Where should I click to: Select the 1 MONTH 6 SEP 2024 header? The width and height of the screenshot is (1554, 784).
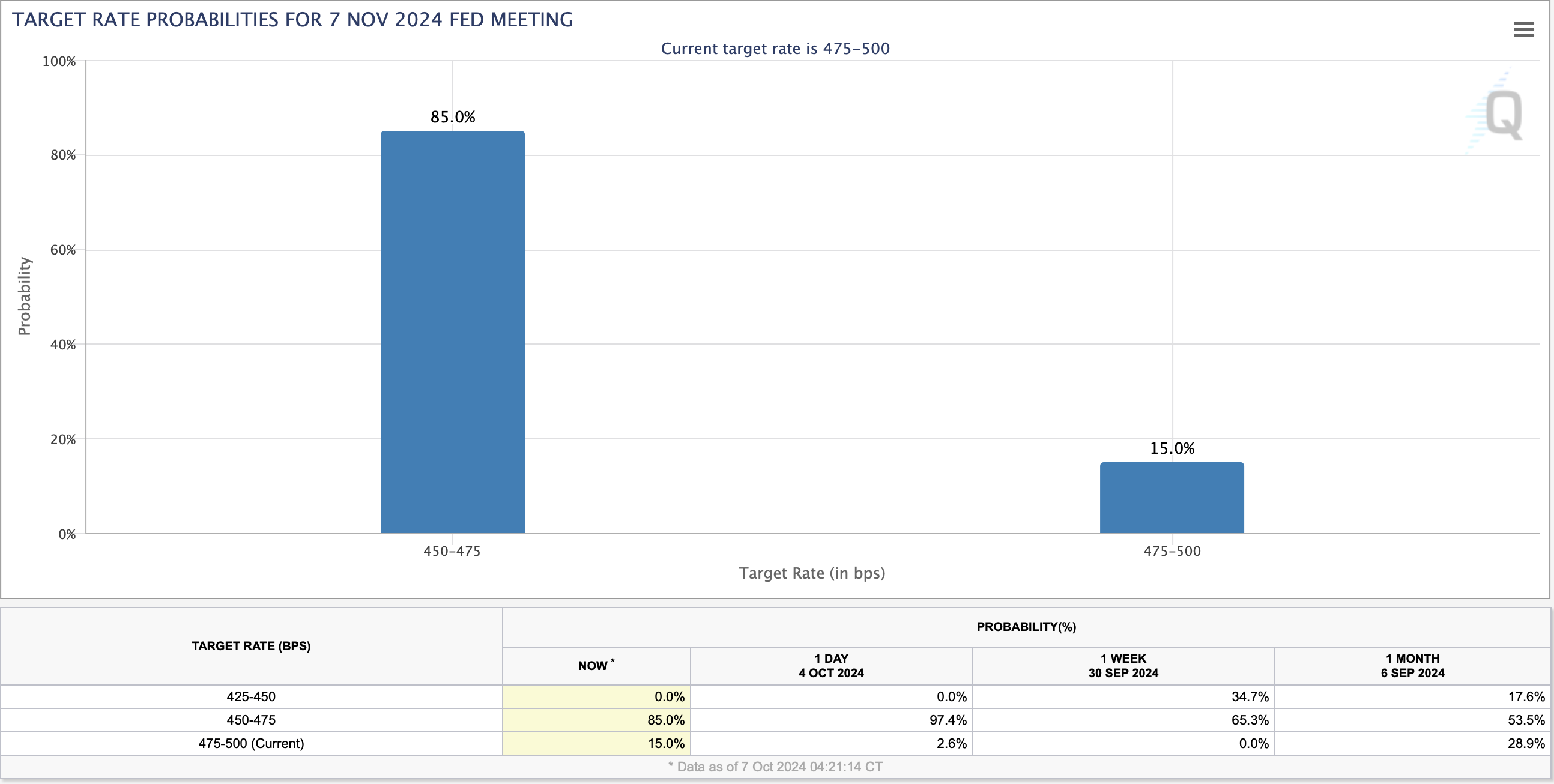point(1412,666)
